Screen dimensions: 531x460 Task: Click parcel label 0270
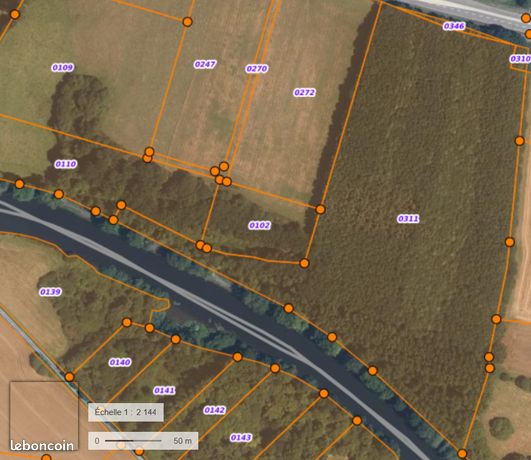point(257,69)
